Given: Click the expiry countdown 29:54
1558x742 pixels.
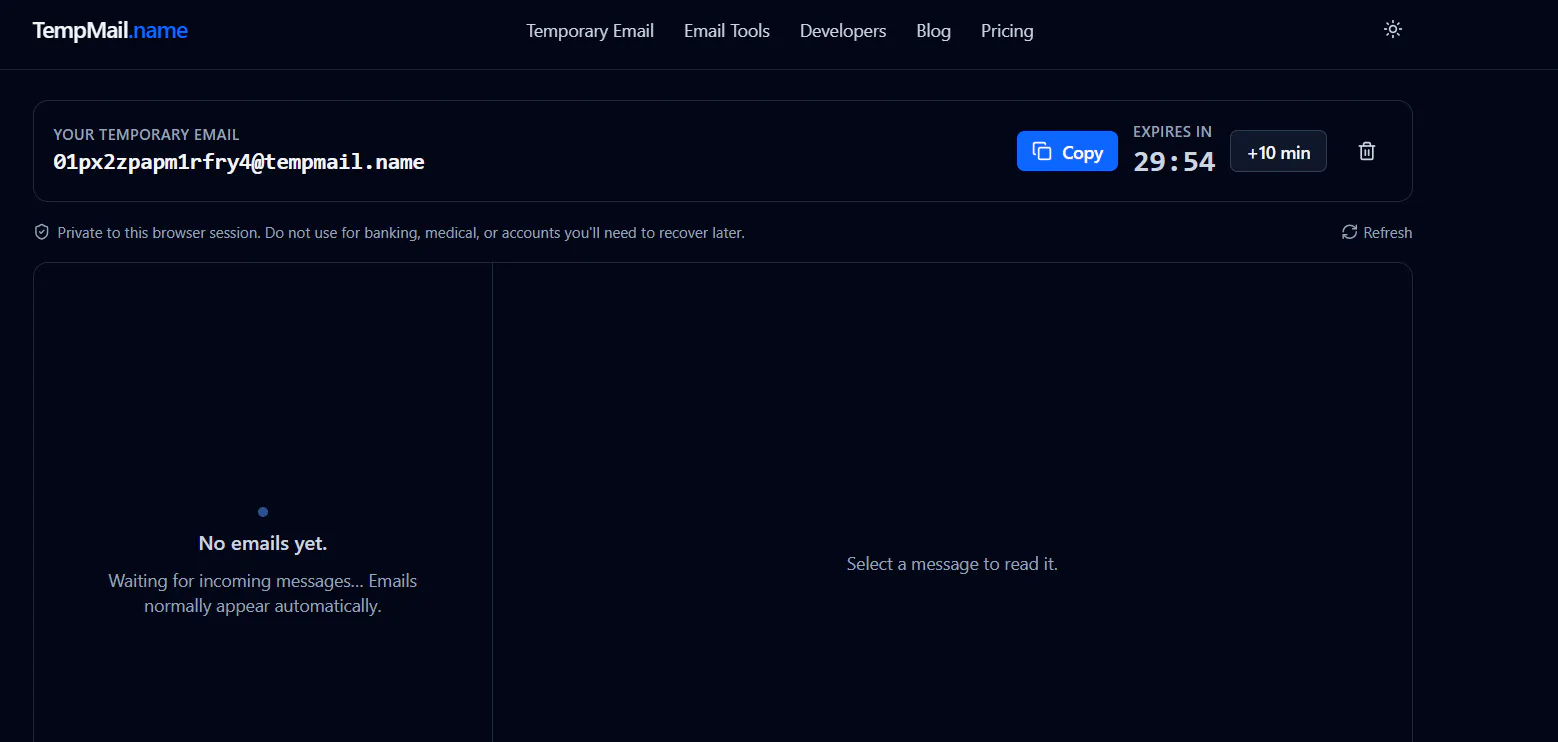Looking at the screenshot, I should 1174,162.
